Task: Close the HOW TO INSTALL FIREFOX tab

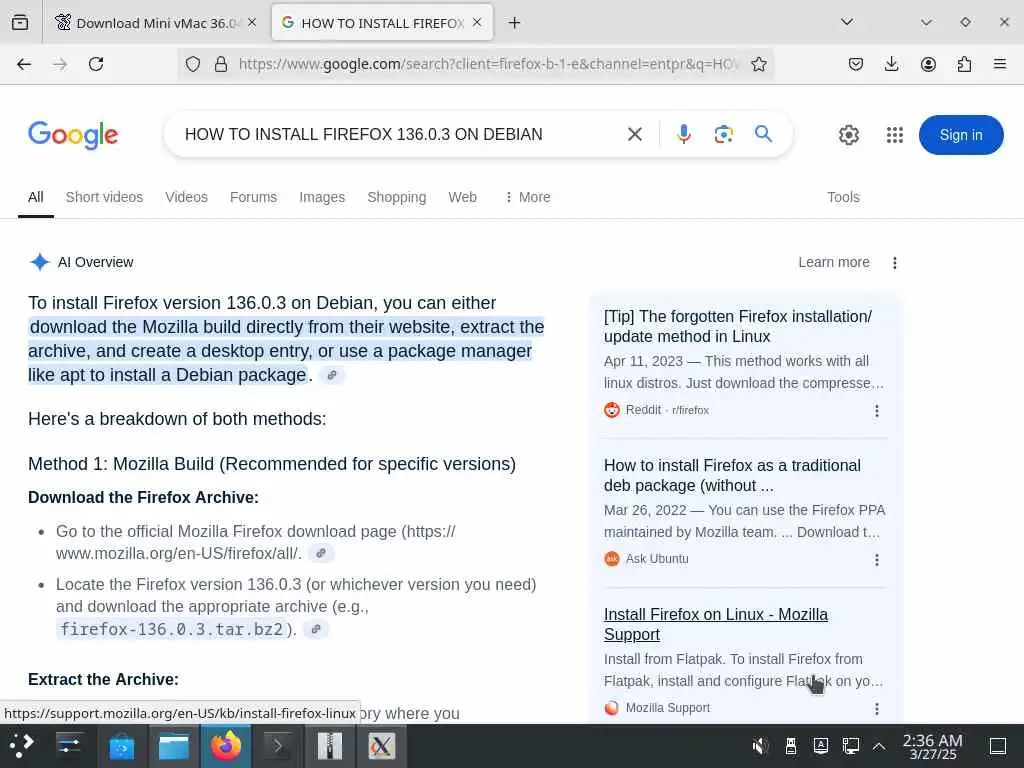Action: [477, 22]
